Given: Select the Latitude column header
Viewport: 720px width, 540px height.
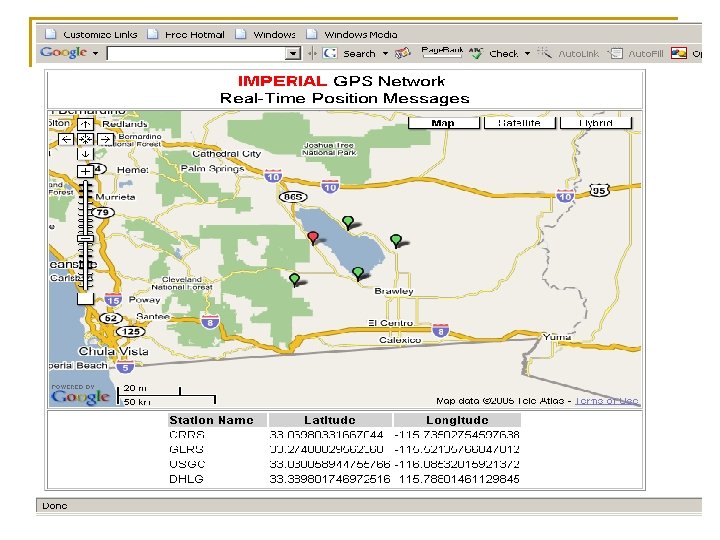Looking at the screenshot, I should point(330,420).
